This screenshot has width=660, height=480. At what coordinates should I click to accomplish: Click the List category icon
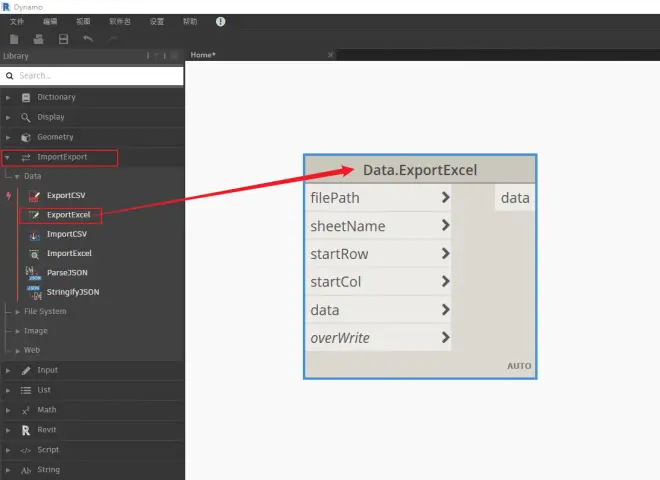26,390
